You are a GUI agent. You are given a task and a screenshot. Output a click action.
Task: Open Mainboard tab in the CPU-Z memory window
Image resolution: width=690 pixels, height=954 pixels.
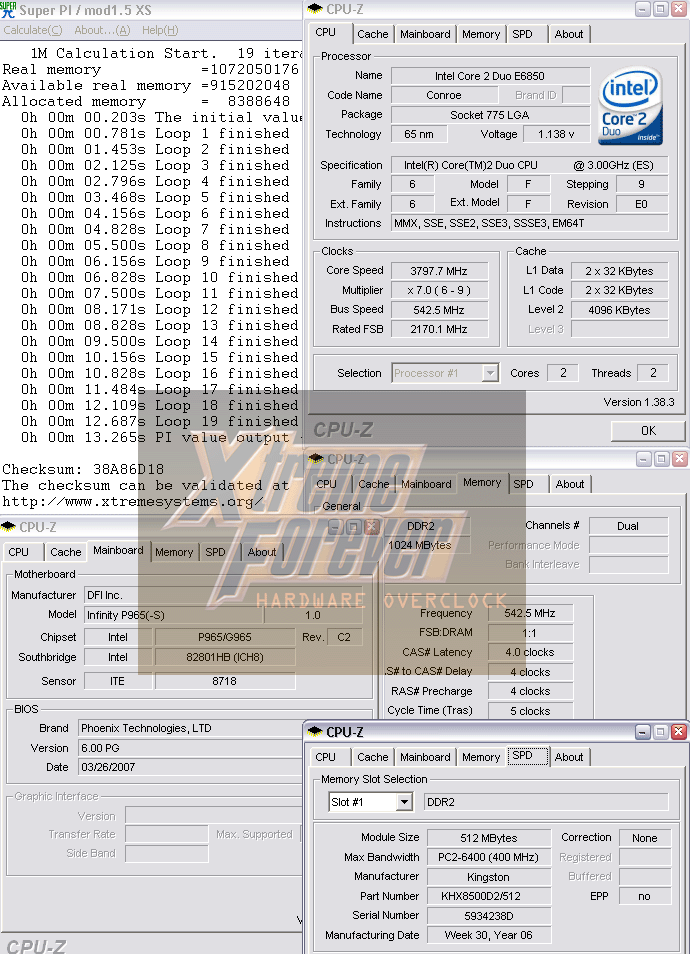(426, 484)
